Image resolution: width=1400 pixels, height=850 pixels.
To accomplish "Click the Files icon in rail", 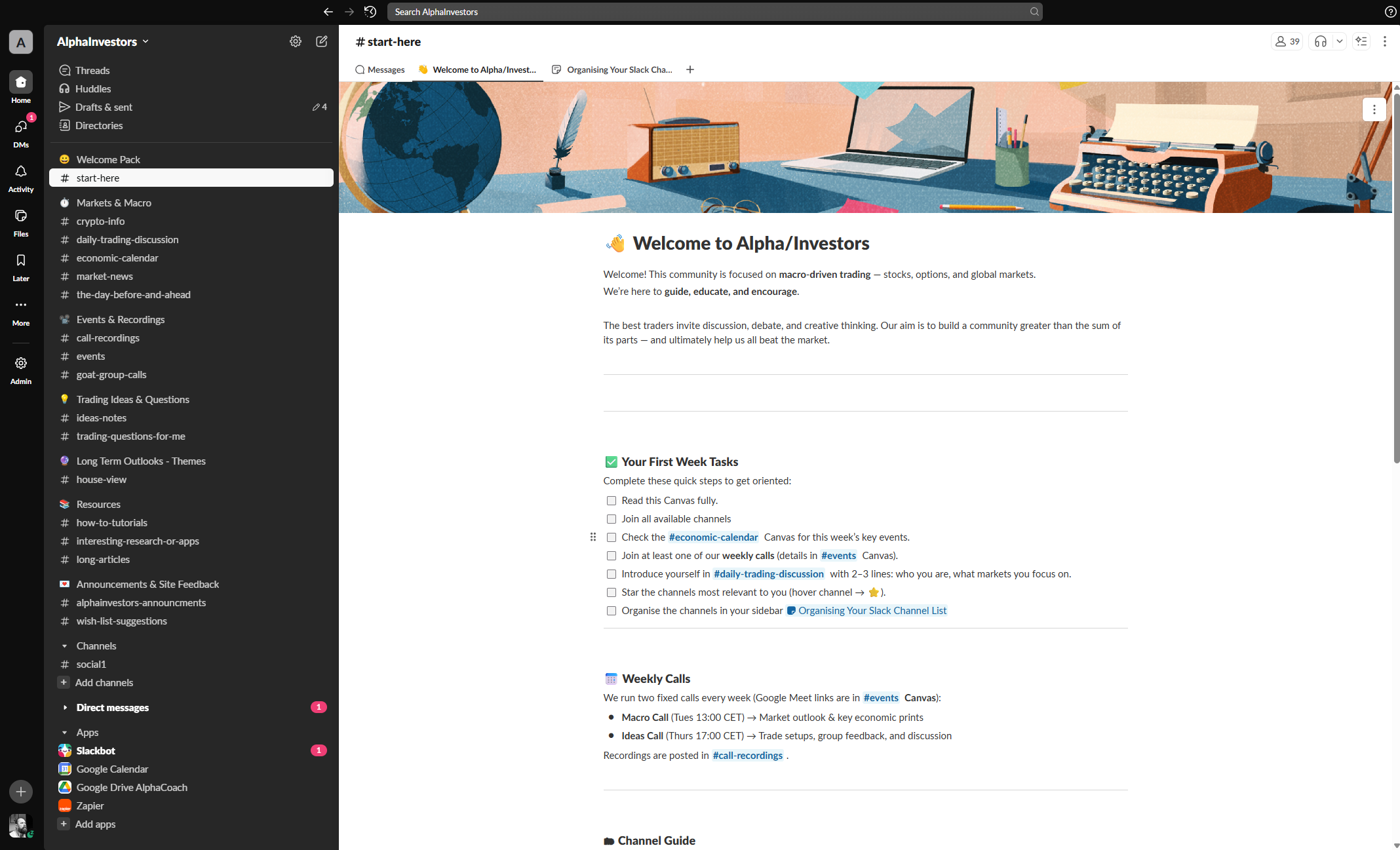I will [x=21, y=216].
